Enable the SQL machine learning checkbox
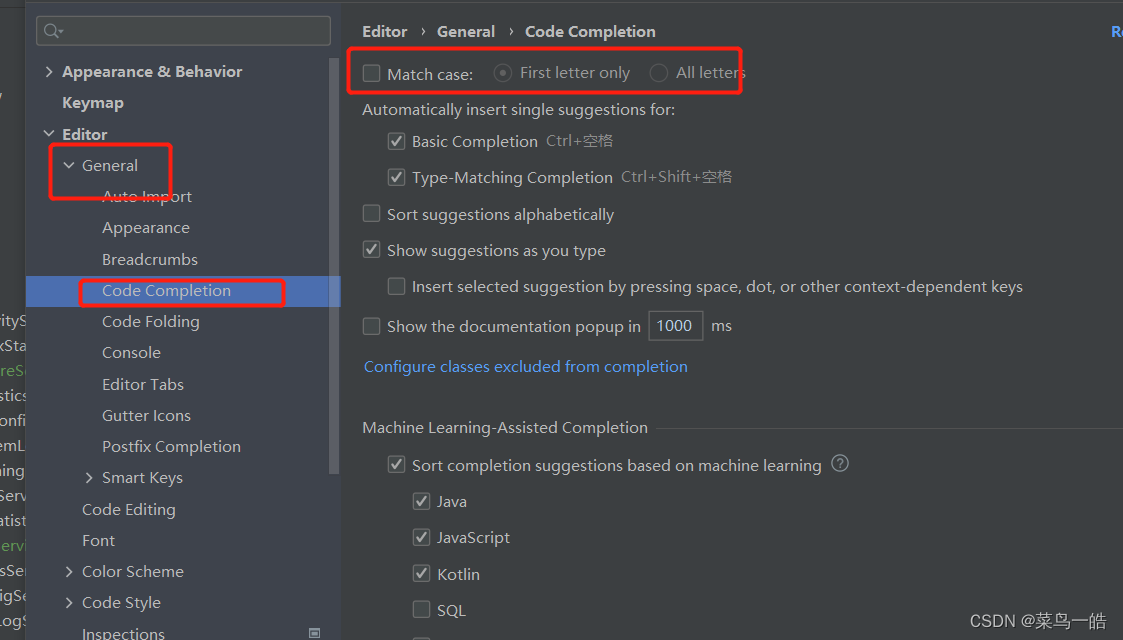This screenshot has width=1123, height=640. 422,610
